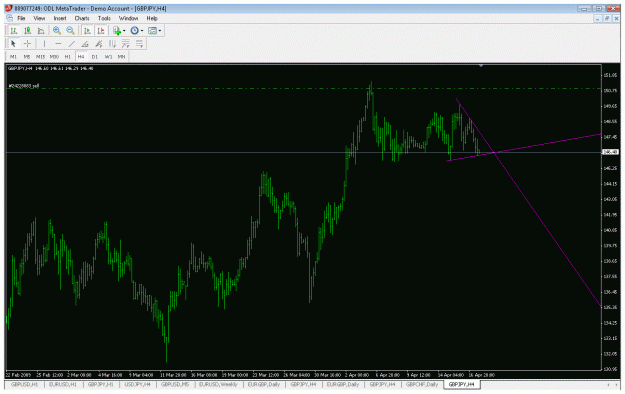This screenshot has height=394, width=625.
Task: Select the crosshair tool
Action: point(28,44)
